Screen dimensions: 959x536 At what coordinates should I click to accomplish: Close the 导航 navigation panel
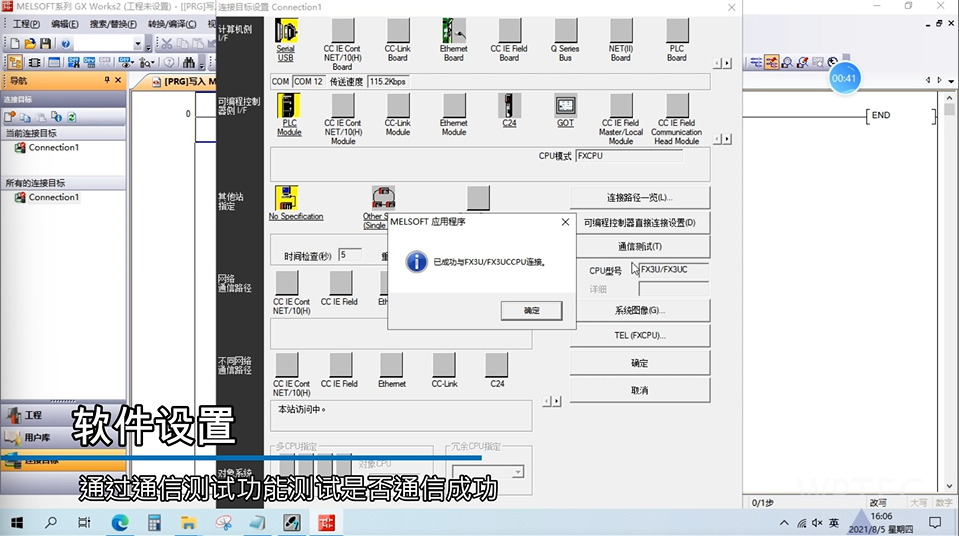coord(118,80)
